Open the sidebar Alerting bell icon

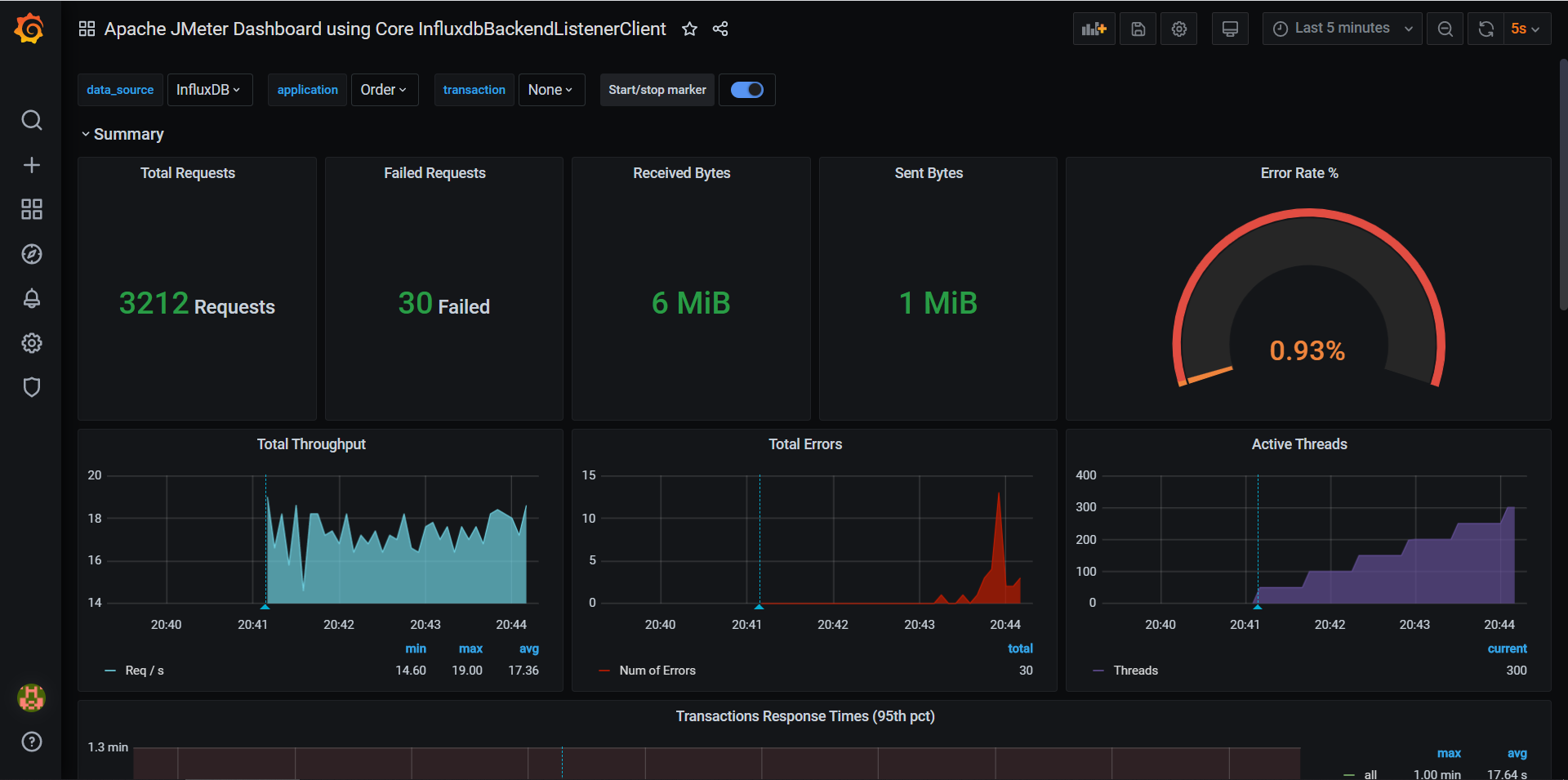coord(31,298)
